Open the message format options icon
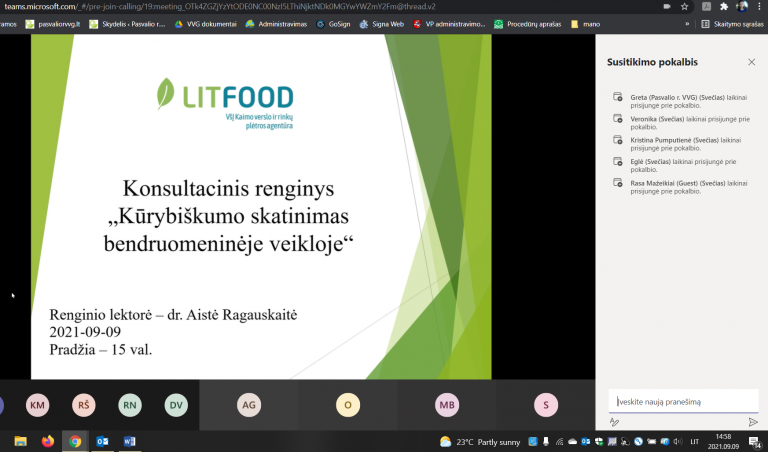768x452 pixels. point(614,422)
